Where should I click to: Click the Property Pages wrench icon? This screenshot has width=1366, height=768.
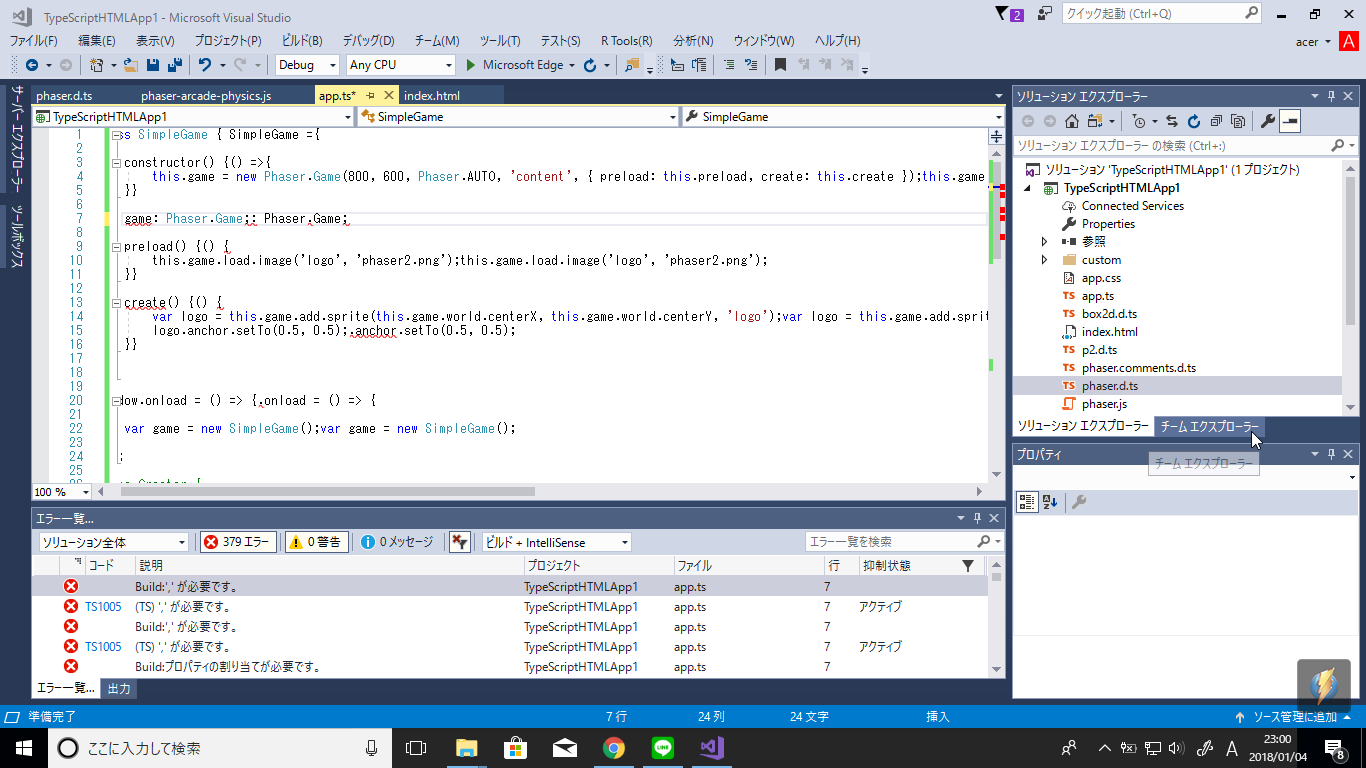point(1078,502)
